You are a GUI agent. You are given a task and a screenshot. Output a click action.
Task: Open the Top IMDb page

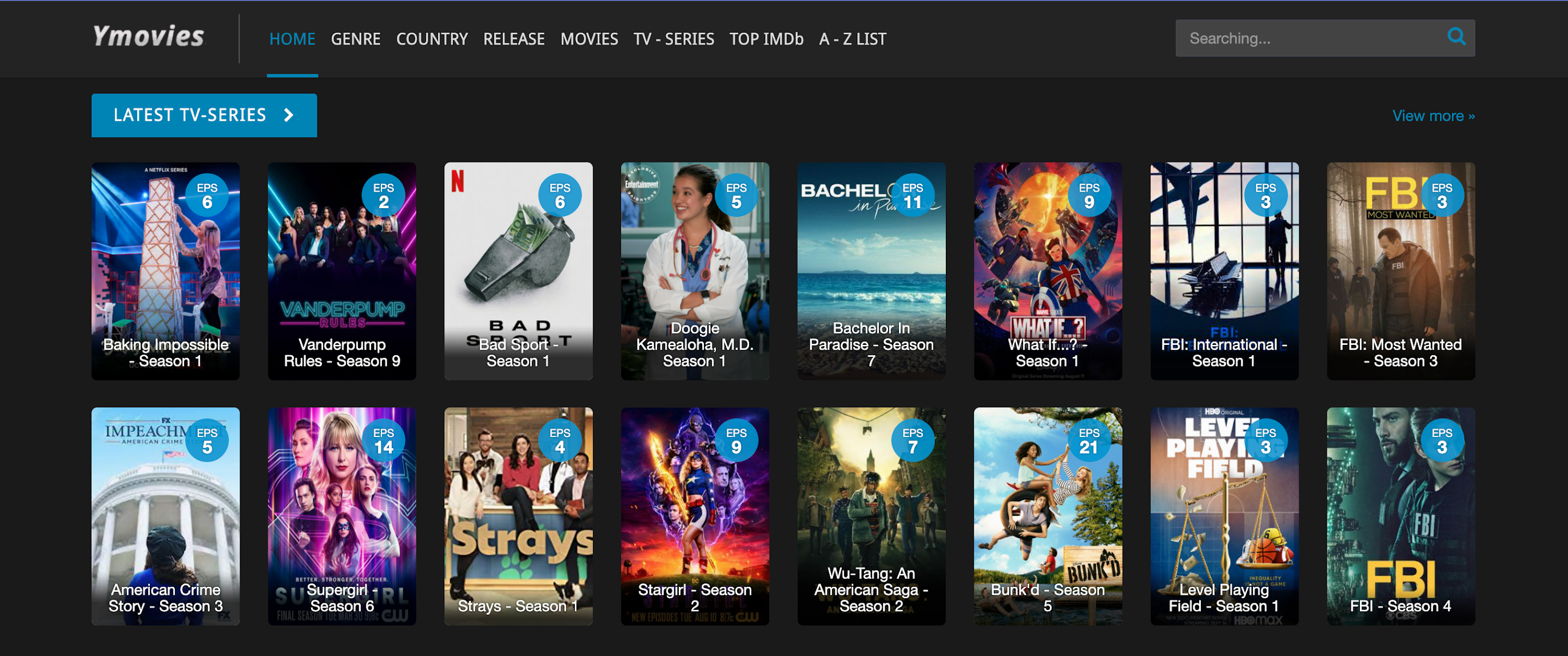pyautogui.click(x=766, y=39)
